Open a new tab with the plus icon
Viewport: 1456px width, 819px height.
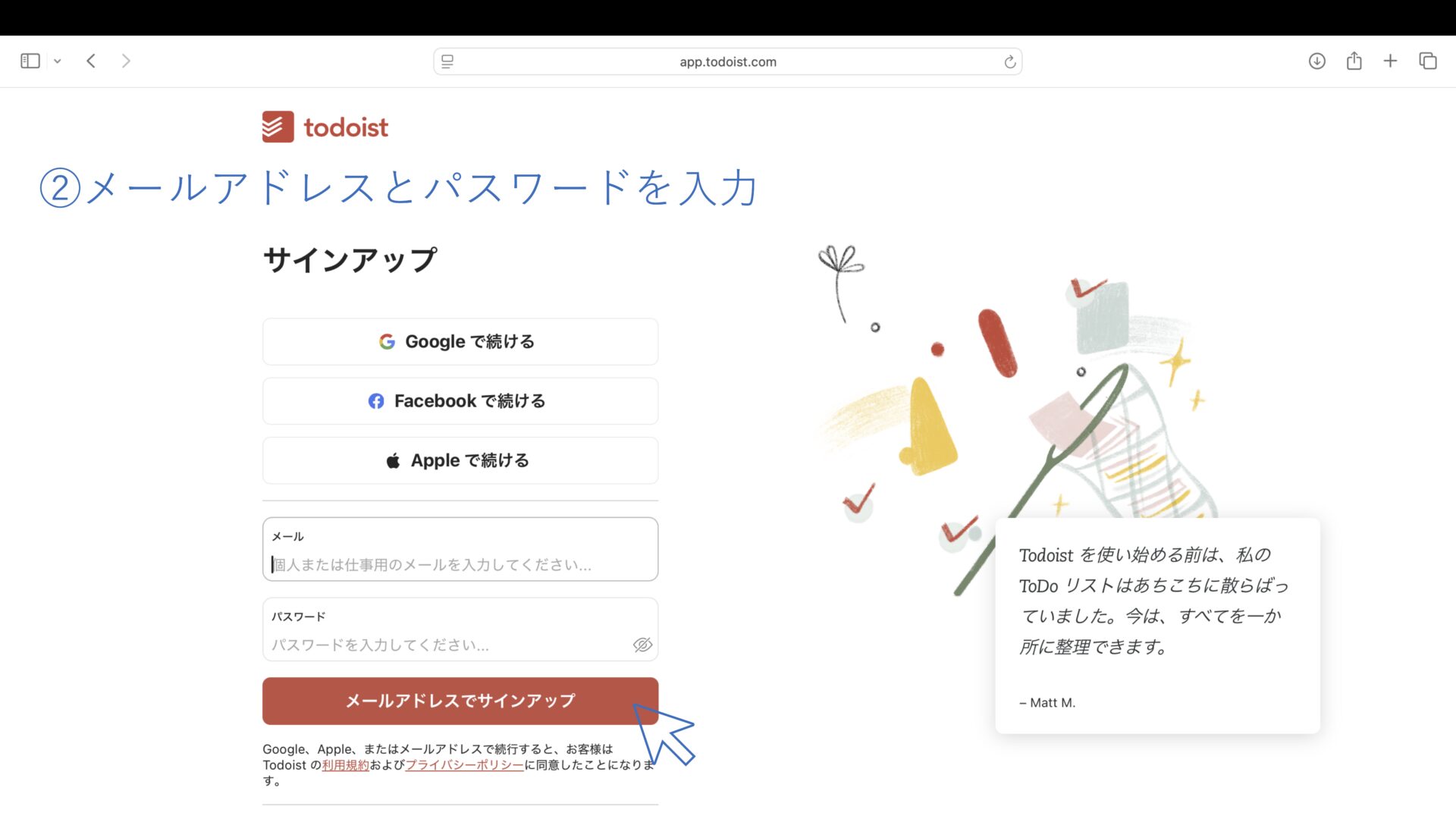point(1391,61)
